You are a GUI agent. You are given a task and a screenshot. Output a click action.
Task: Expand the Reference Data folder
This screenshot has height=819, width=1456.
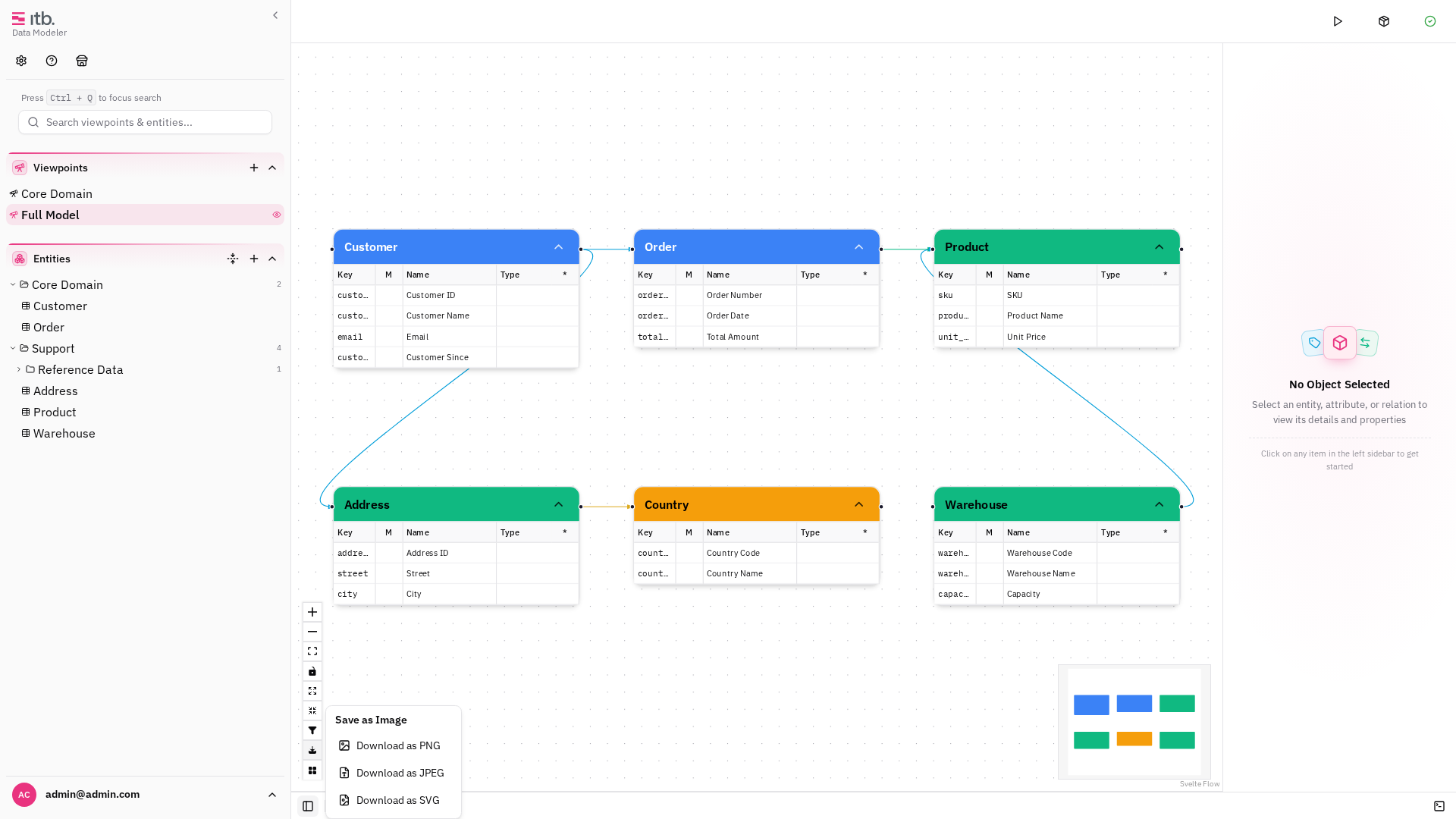click(19, 369)
